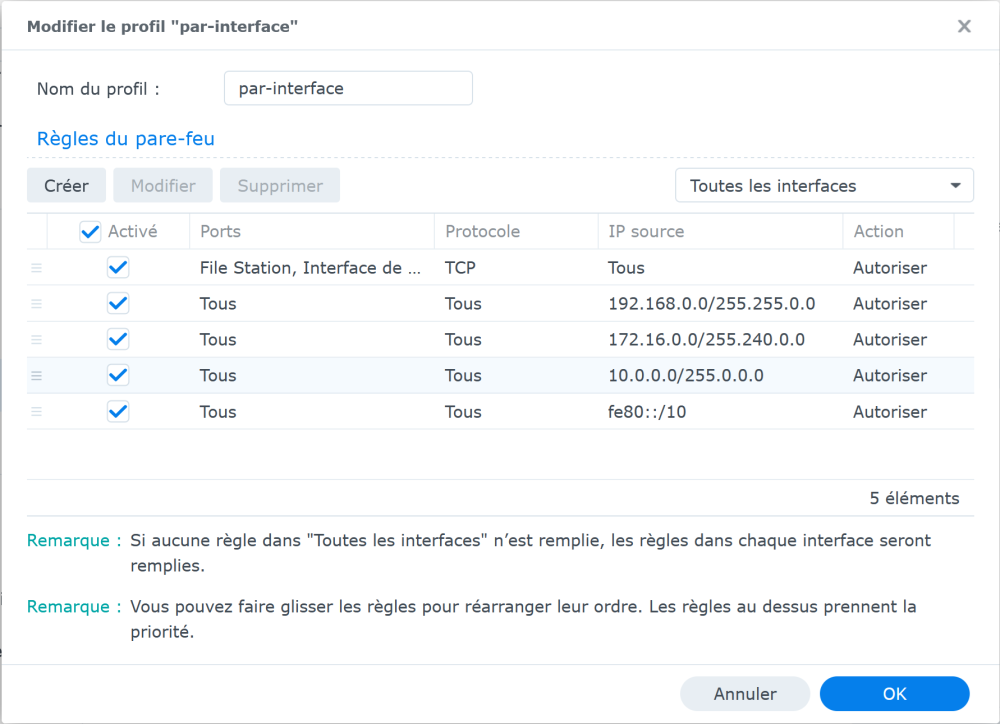Open the Toutes les interfaces dropdown
The height and width of the screenshot is (724, 1000).
tap(824, 186)
